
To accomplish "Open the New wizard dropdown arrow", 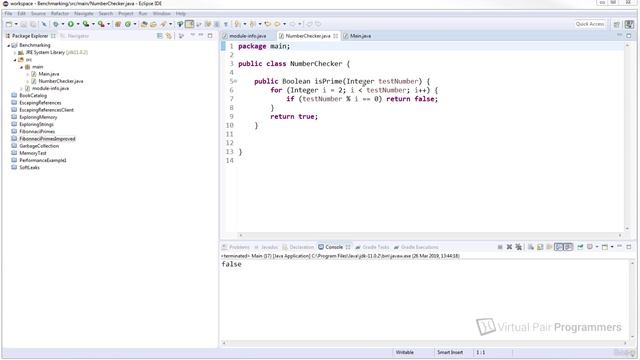I will [x=16, y=24].
